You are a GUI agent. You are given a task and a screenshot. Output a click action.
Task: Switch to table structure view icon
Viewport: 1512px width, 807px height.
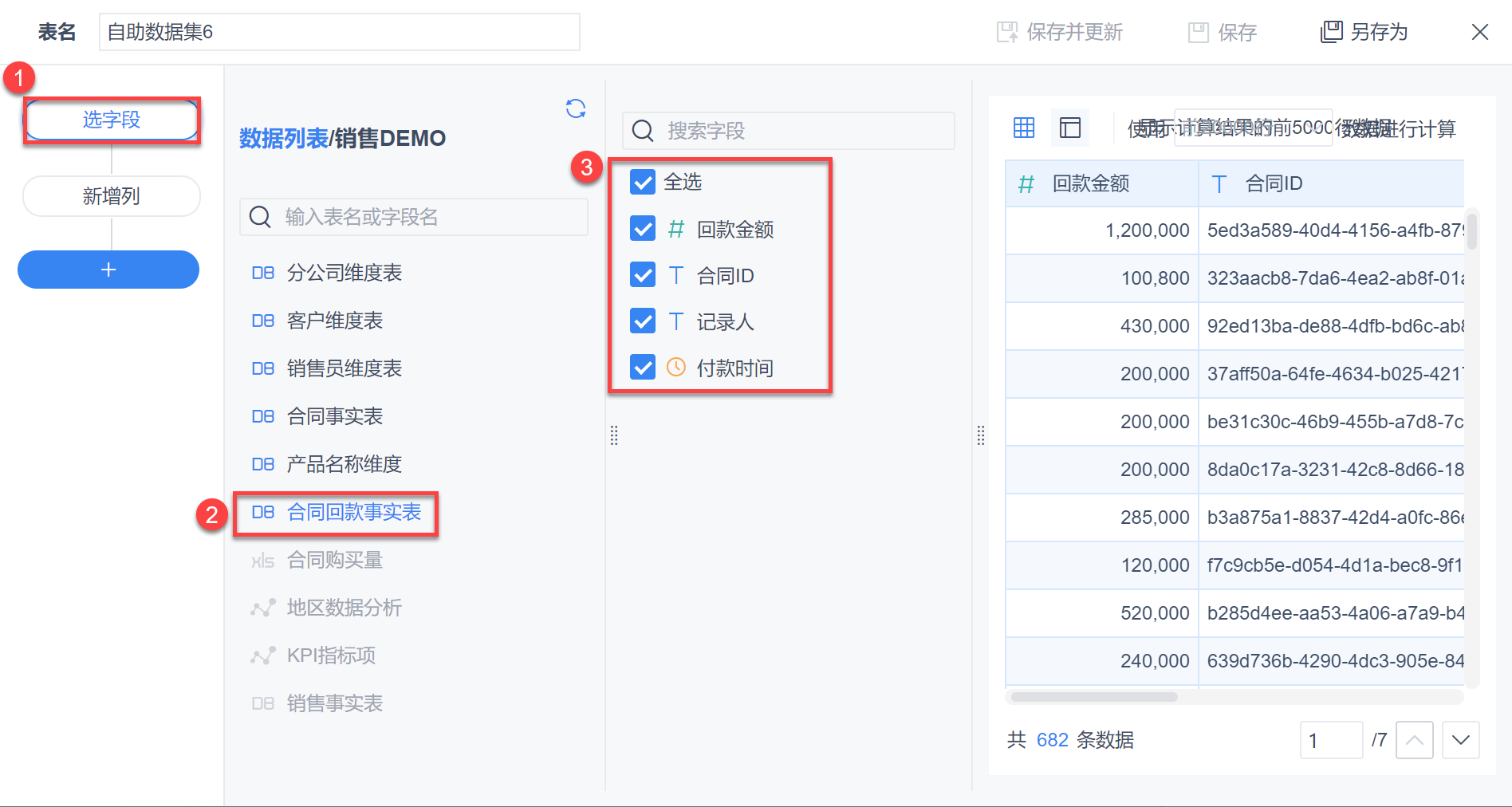tap(1070, 128)
